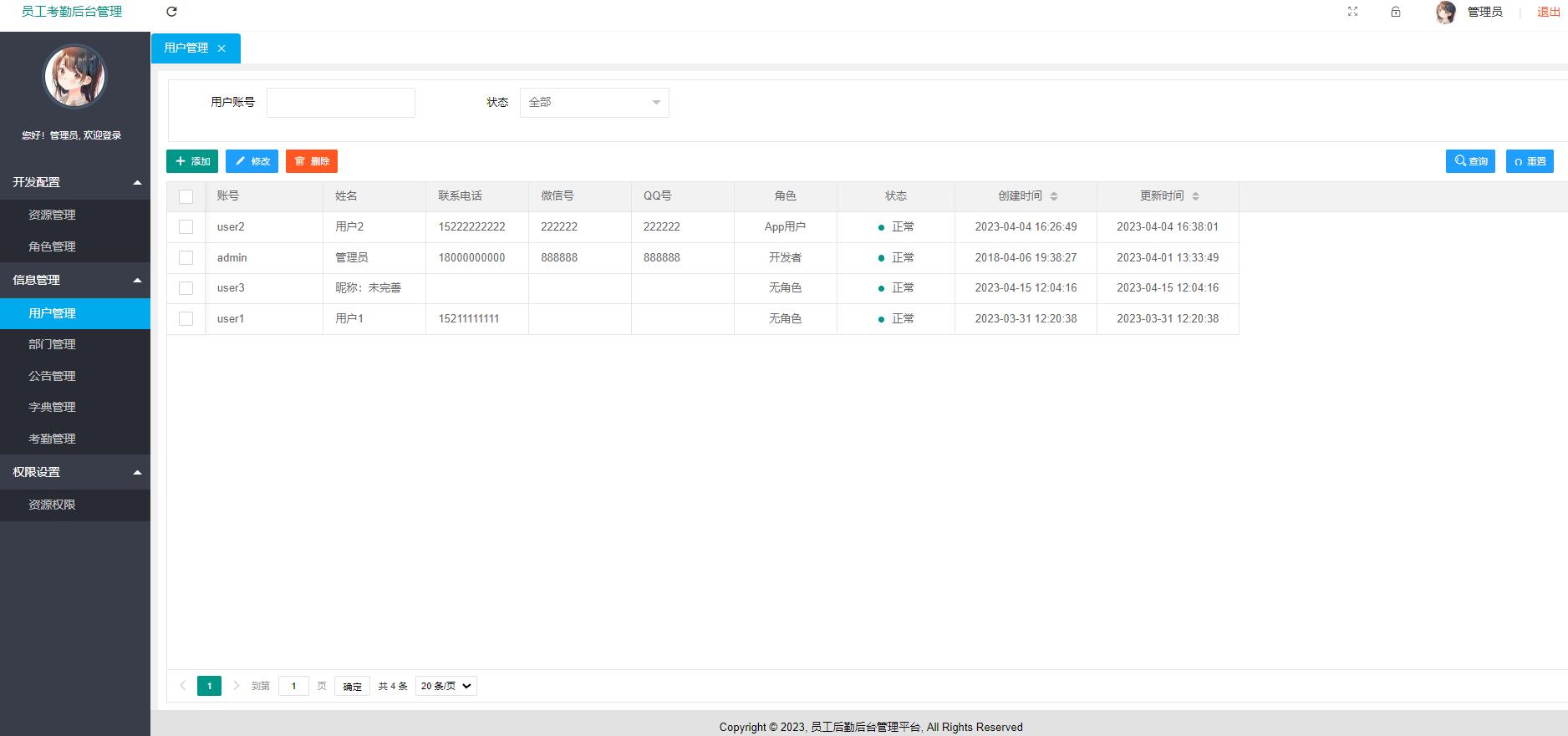Check the admin row checkbox
The height and width of the screenshot is (736, 1568).
(186, 258)
